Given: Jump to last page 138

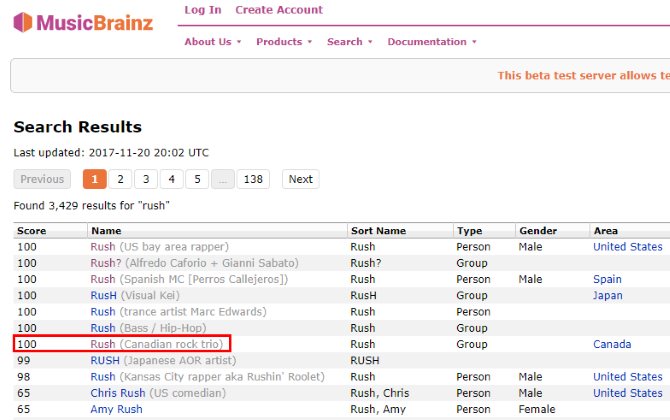Looking at the screenshot, I should 253,179.
